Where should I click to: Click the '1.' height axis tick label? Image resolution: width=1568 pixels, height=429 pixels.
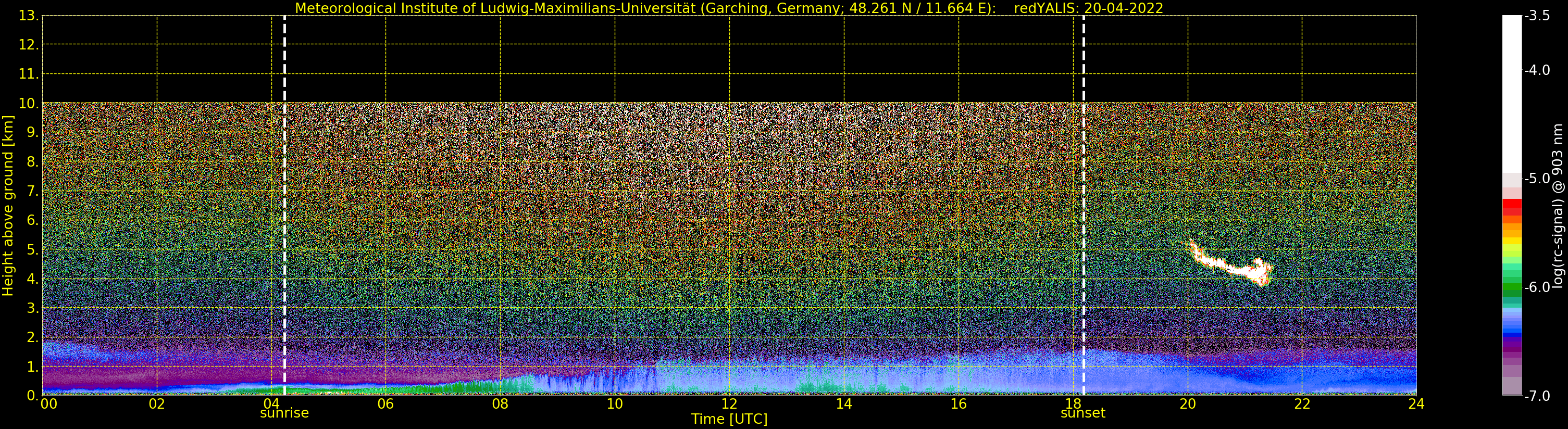[33, 367]
